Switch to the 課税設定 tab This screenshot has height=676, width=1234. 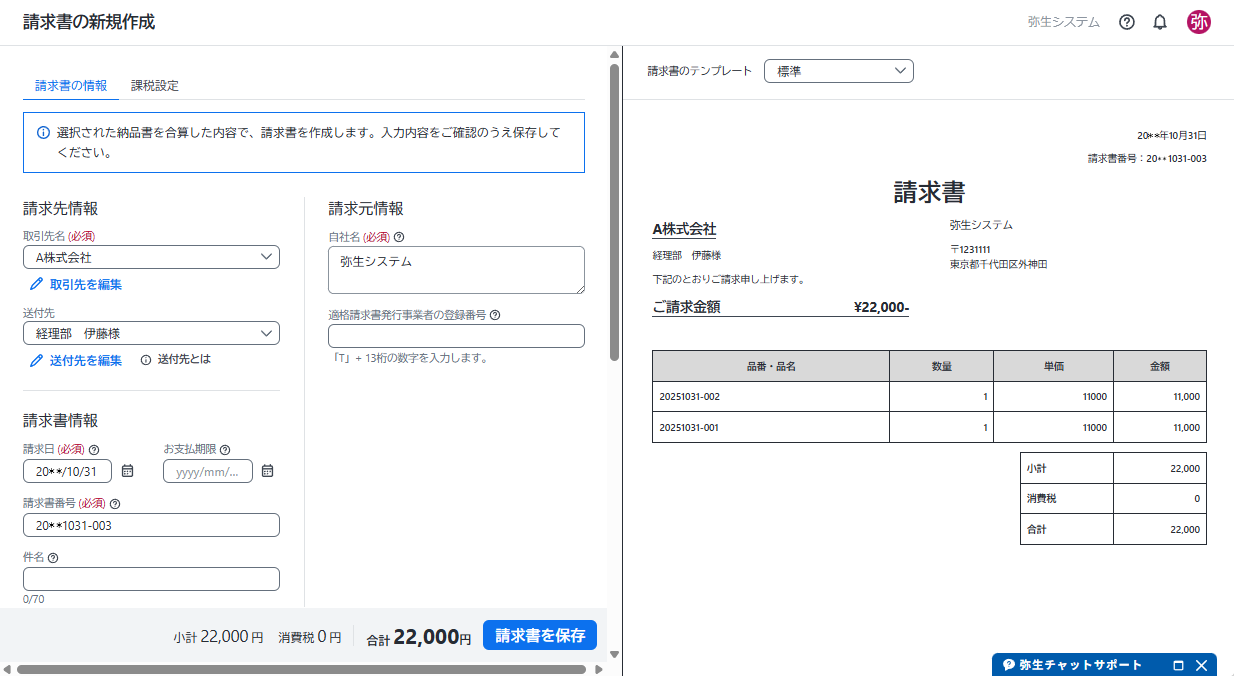(155, 86)
